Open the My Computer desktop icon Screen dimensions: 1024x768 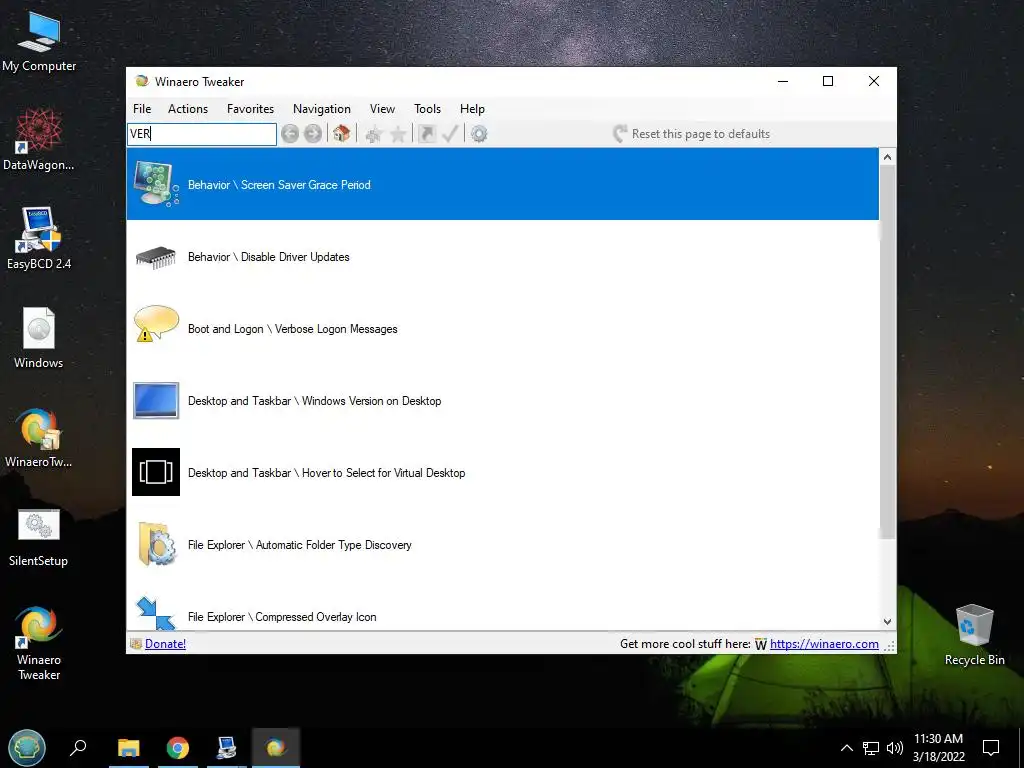[x=39, y=42]
